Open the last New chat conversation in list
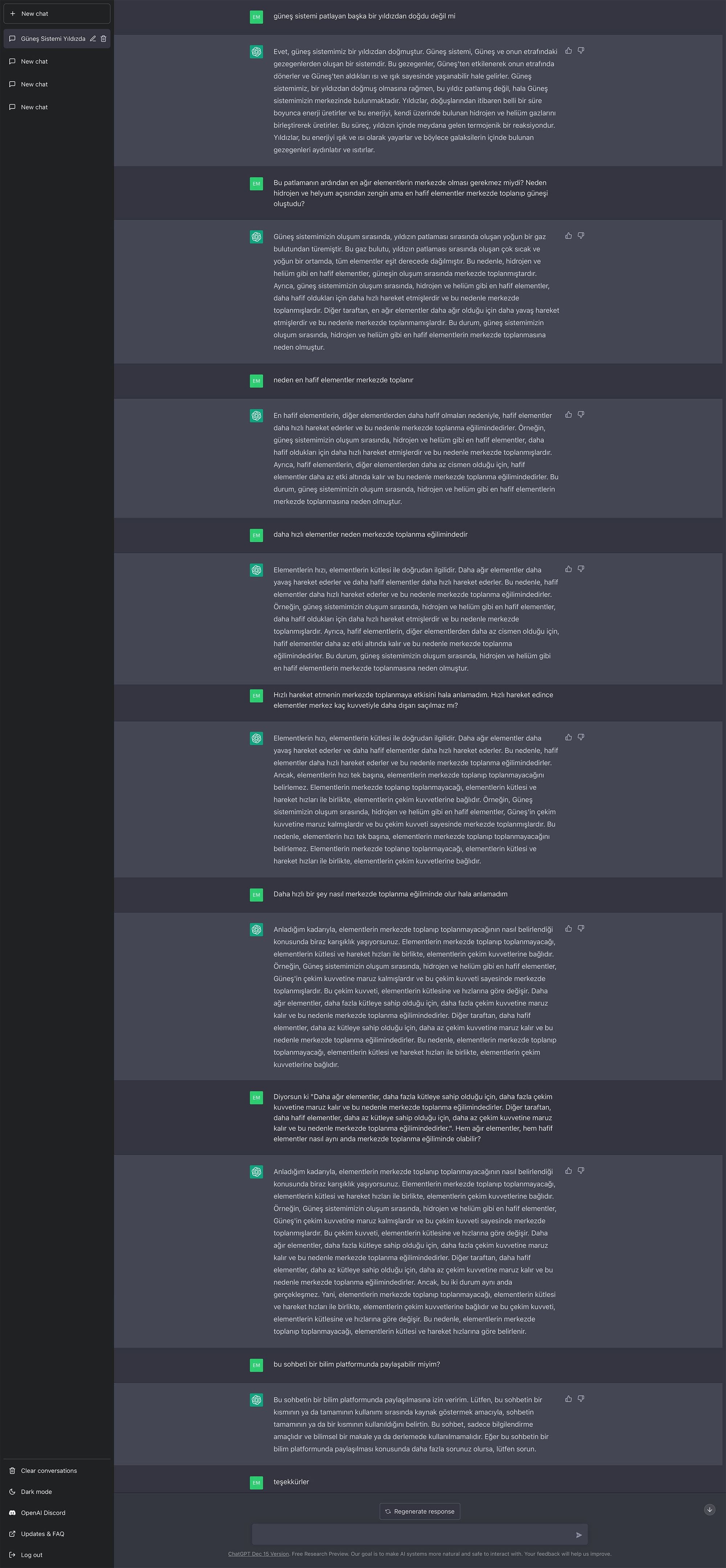Viewport: 726px width, 1568px height. 57,107
